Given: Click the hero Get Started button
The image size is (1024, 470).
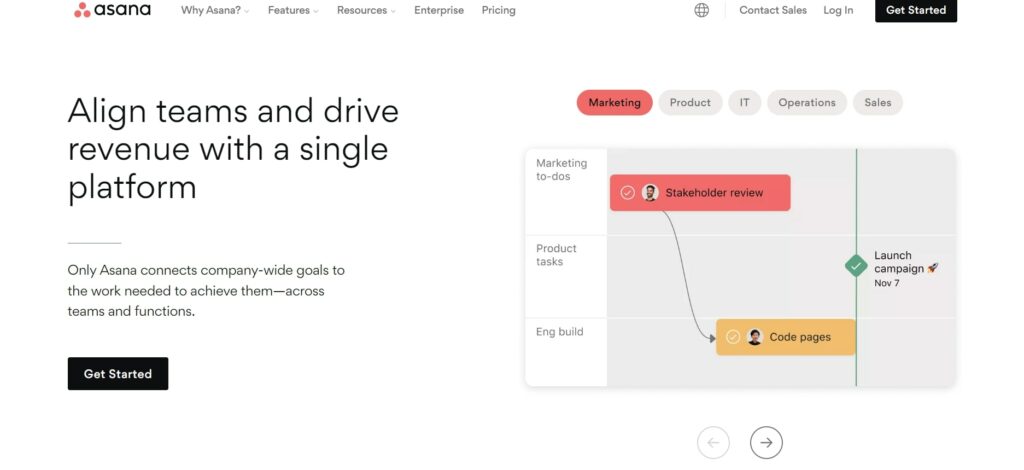Looking at the screenshot, I should coord(118,373).
